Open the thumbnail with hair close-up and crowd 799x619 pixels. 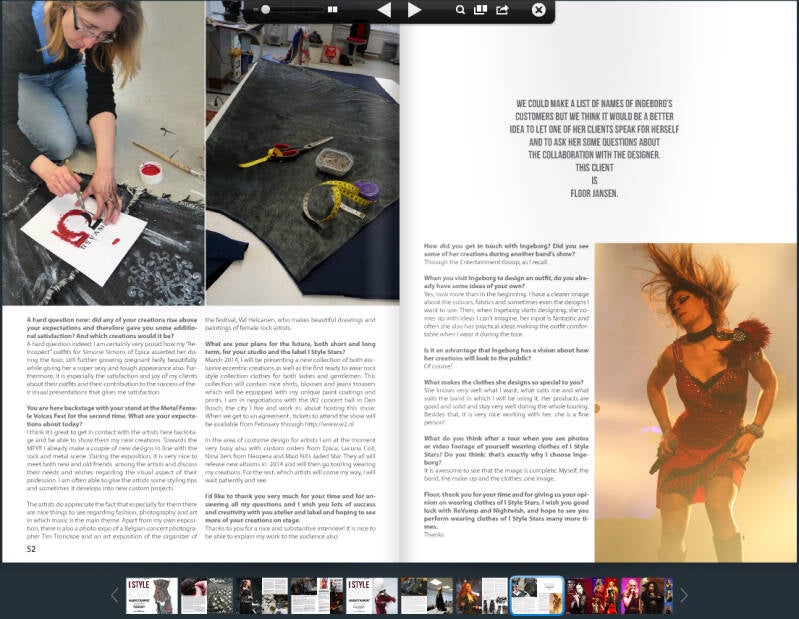click(207, 596)
